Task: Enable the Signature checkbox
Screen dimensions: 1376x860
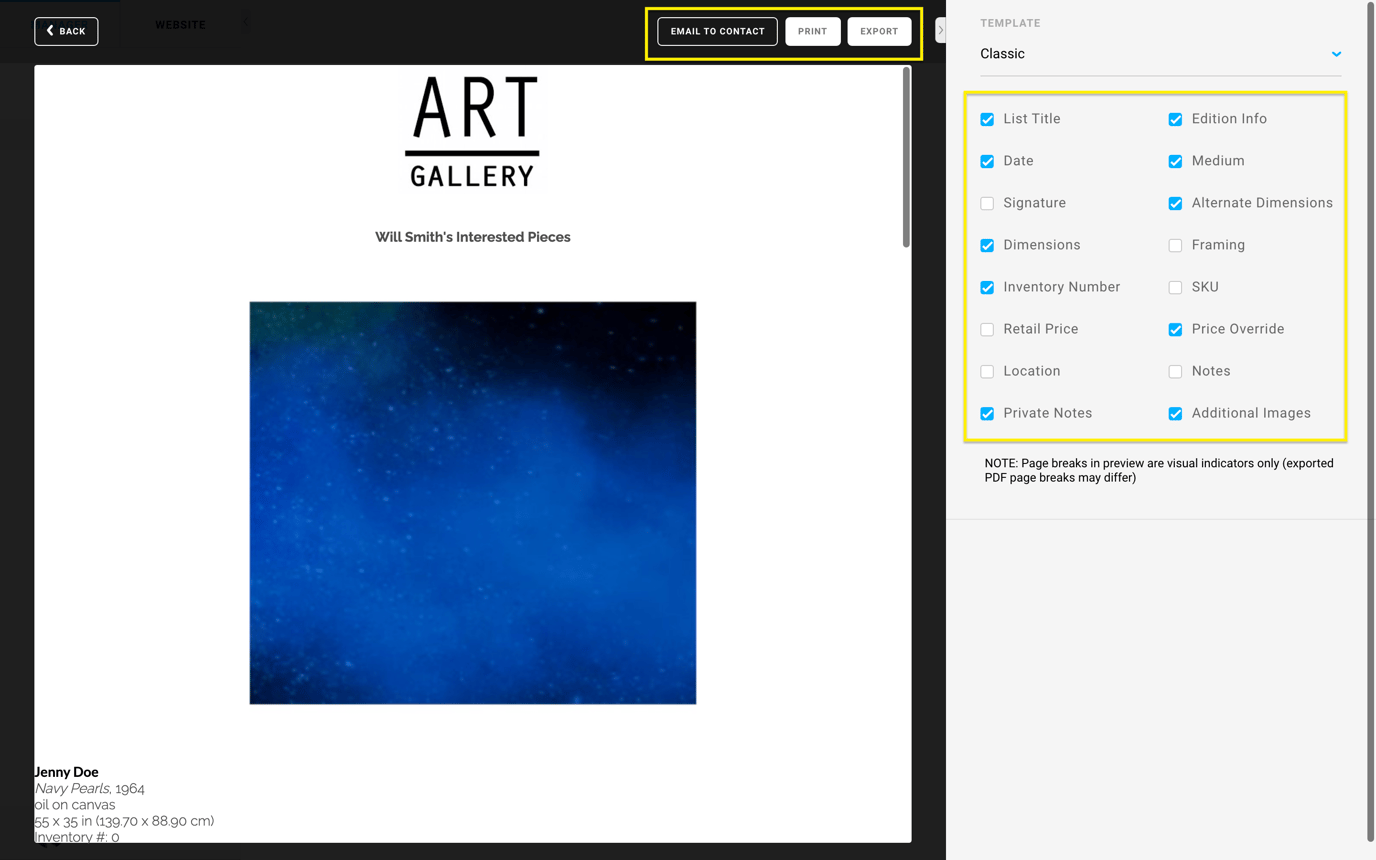Action: tap(987, 203)
